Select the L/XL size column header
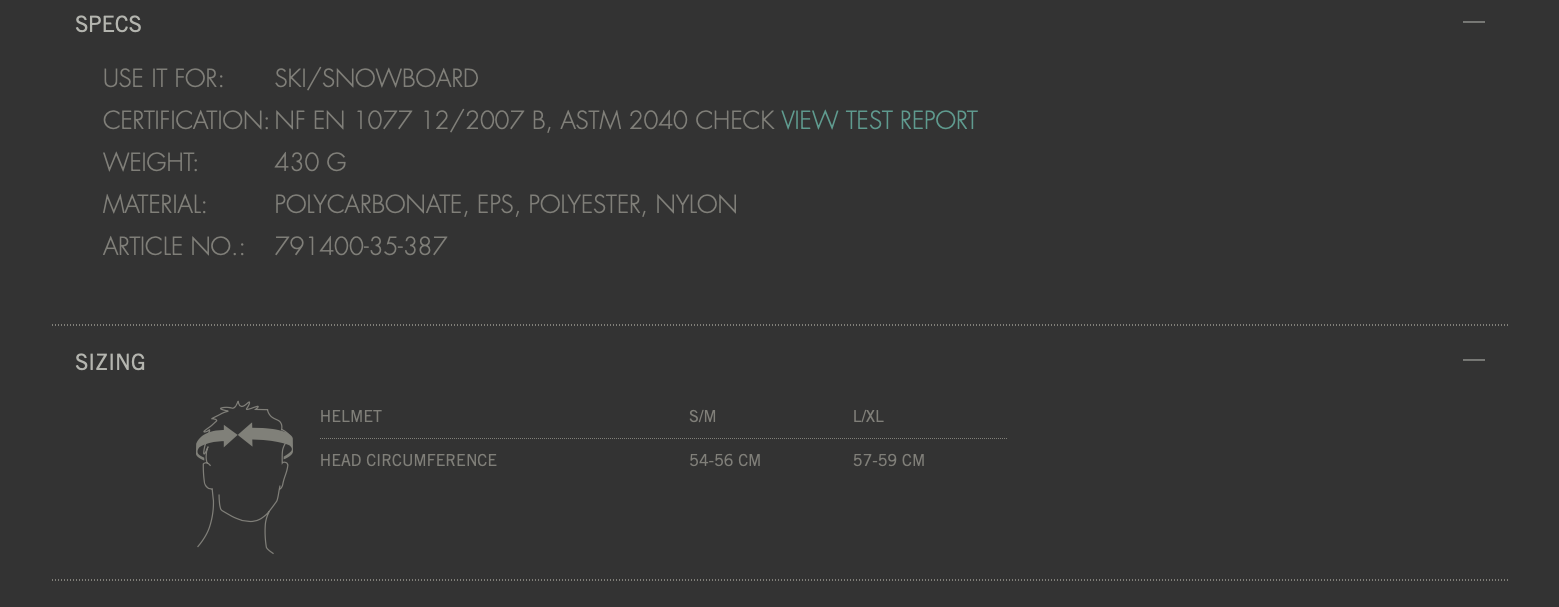 click(x=868, y=417)
